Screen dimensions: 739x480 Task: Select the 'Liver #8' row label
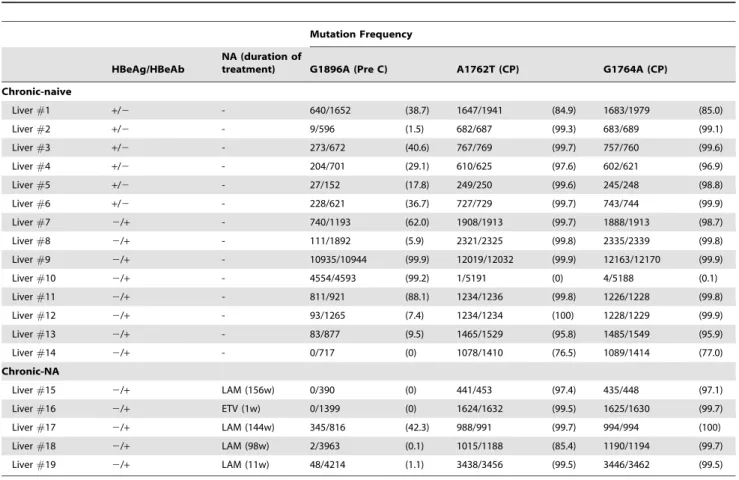tap(31, 240)
